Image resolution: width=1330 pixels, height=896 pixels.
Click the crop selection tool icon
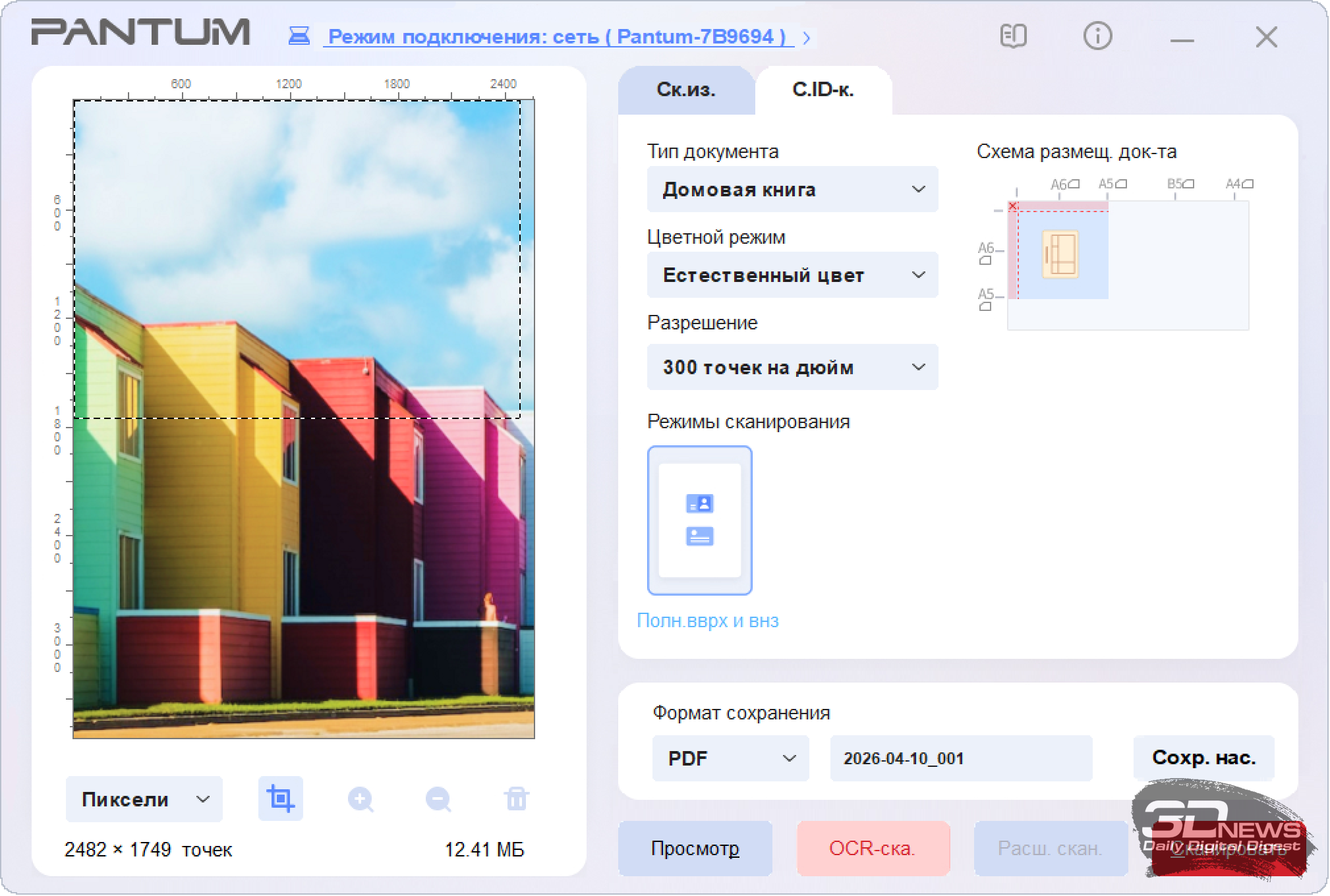(280, 798)
